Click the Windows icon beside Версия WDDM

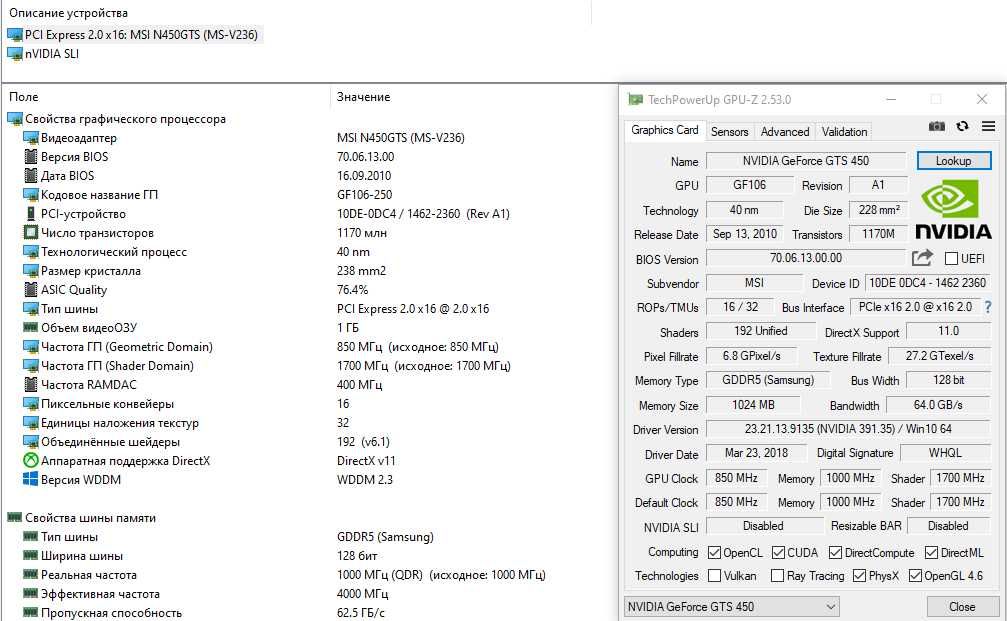tap(30, 479)
